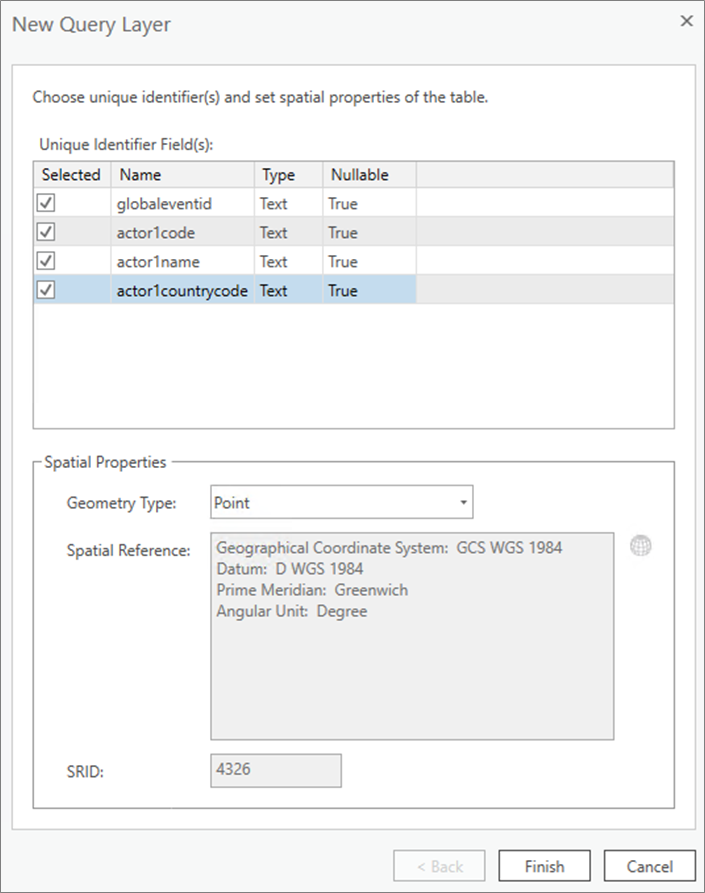Toggle the actor1countrycode checkbox

pos(46,290)
